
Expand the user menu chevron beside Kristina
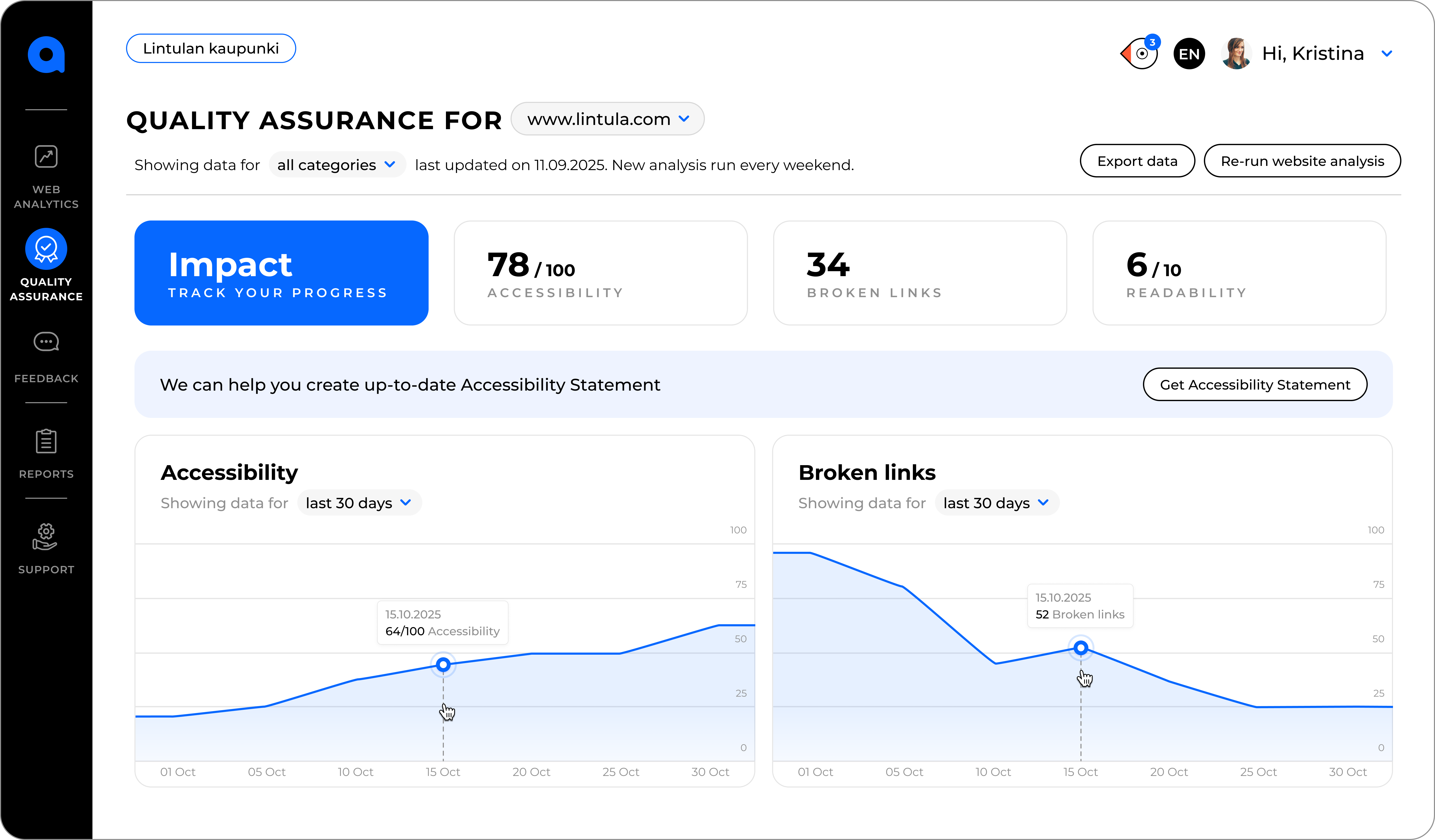[1387, 54]
